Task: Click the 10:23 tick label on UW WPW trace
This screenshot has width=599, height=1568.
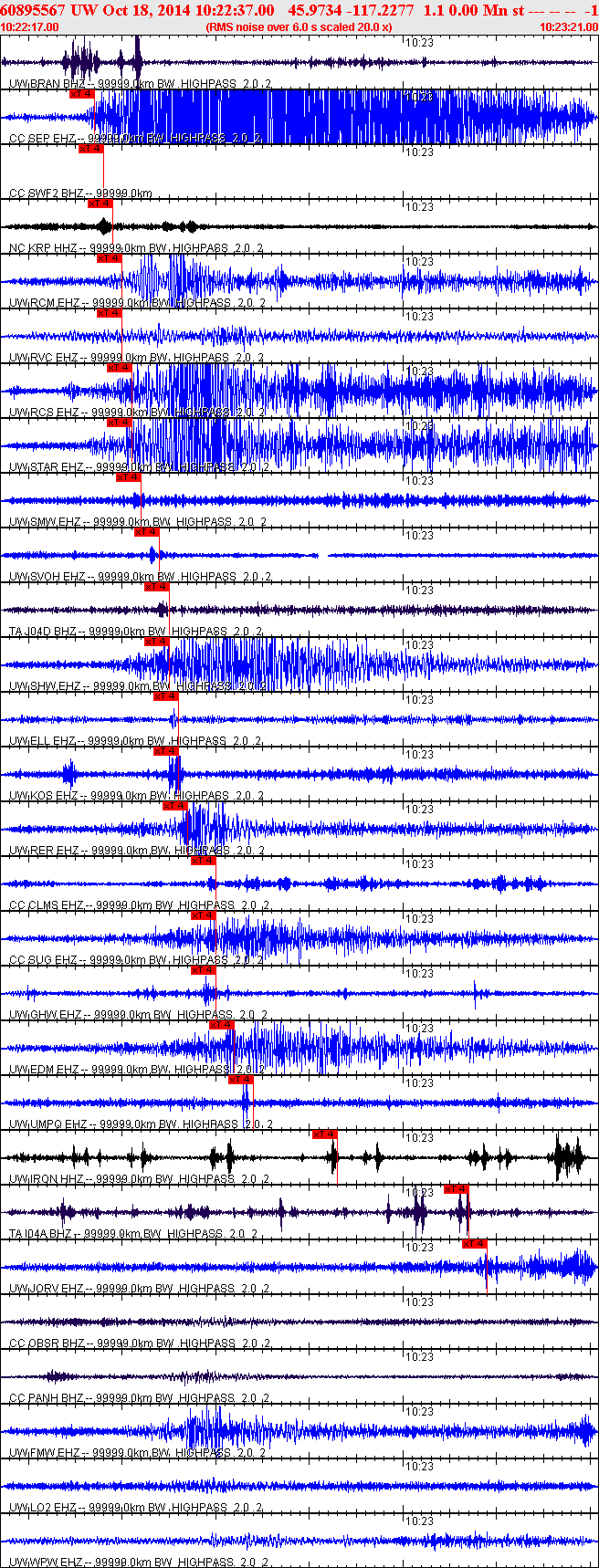Action: coord(420,1521)
